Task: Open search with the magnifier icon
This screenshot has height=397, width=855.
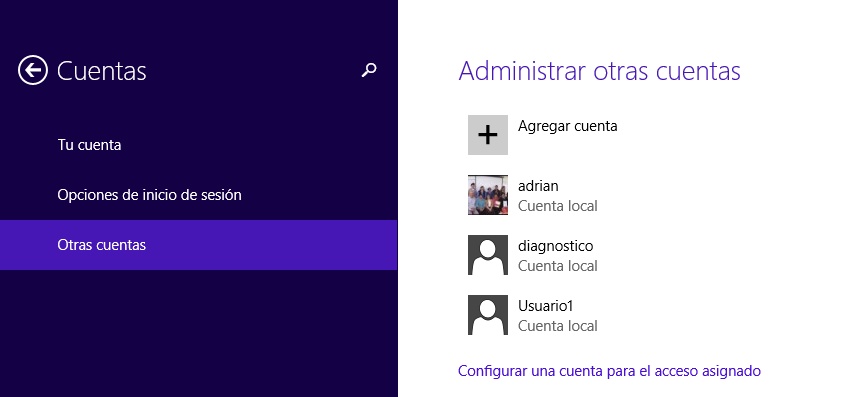Action: click(x=369, y=70)
